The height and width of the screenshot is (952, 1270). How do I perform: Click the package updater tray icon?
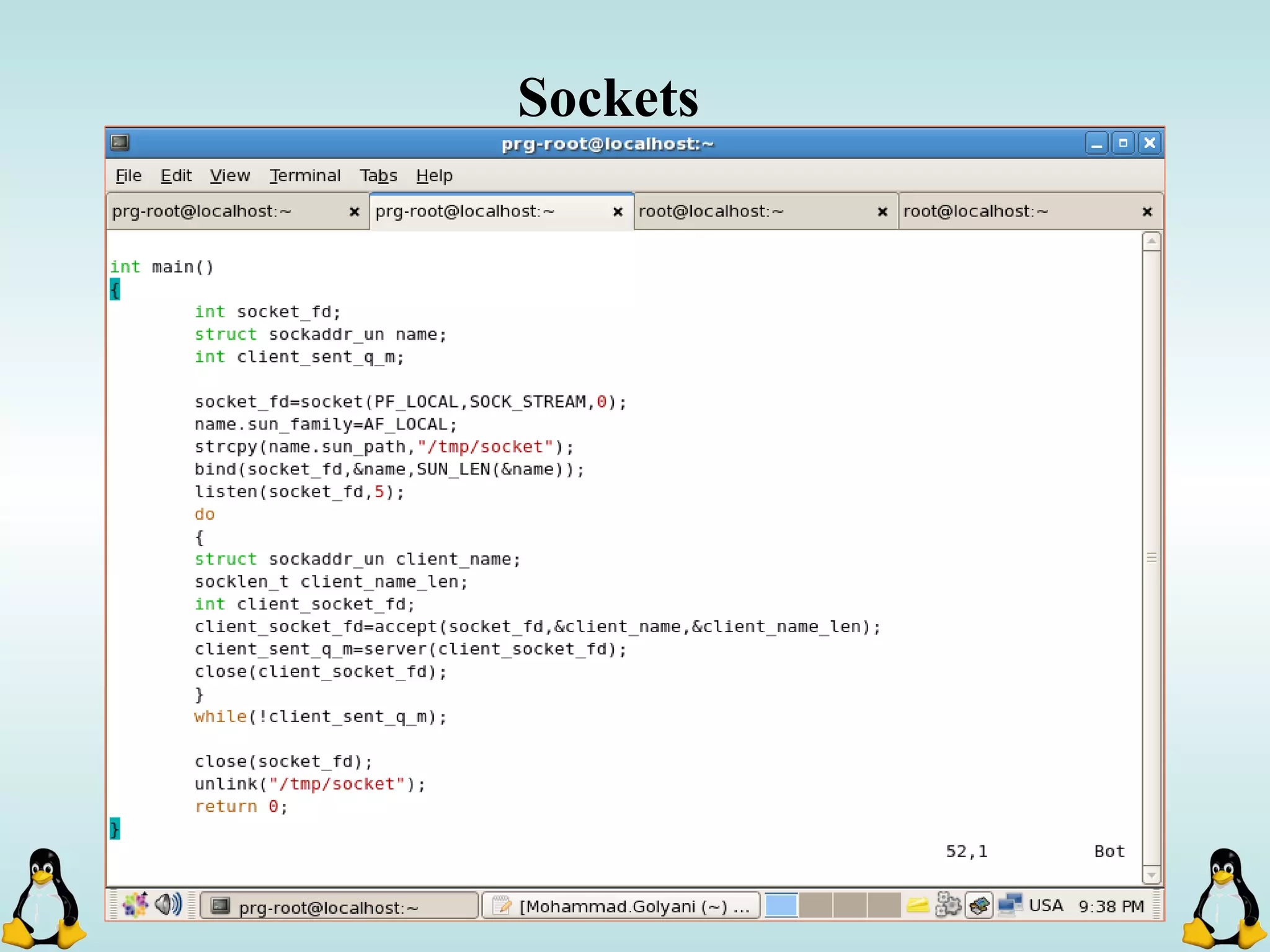pyautogui.click(x=979, y=906)
